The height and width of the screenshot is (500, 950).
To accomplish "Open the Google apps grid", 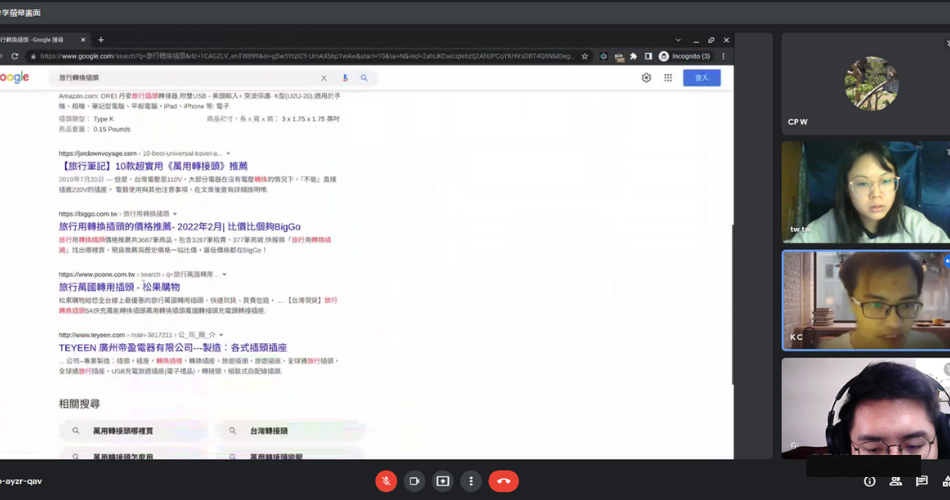I will [668, 78].
